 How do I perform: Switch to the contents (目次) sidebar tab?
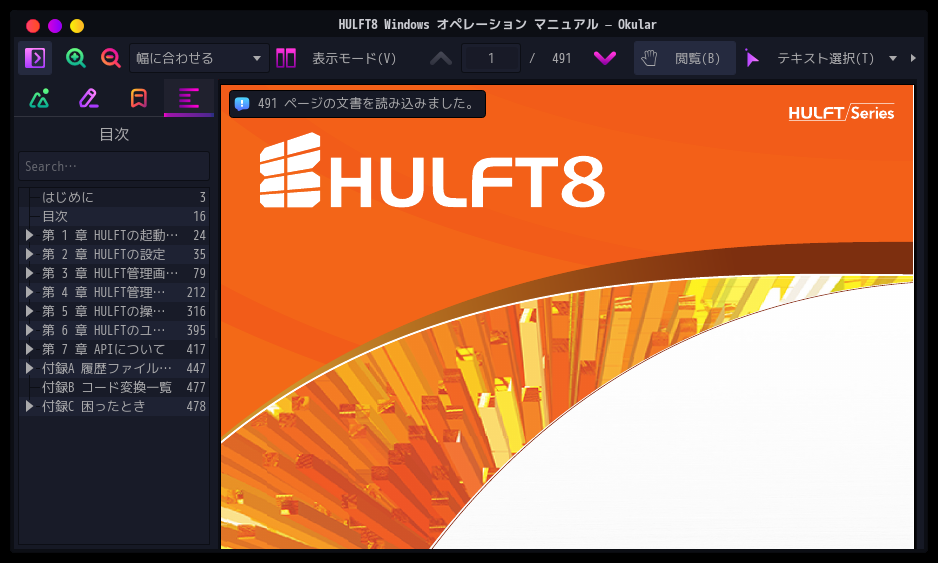[x=188, y=98]
